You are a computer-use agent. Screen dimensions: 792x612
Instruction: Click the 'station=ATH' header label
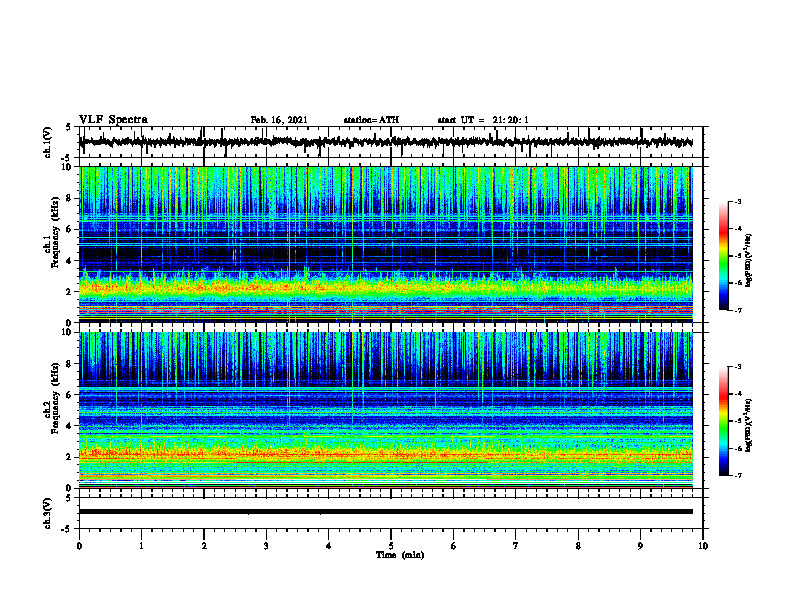(x=371, y=120)
